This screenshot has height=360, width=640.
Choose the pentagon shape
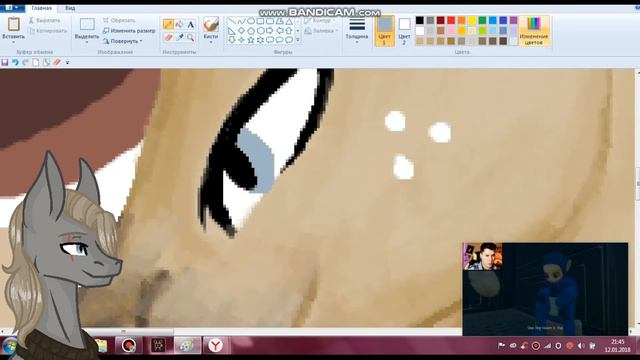(x=251, y=31)
